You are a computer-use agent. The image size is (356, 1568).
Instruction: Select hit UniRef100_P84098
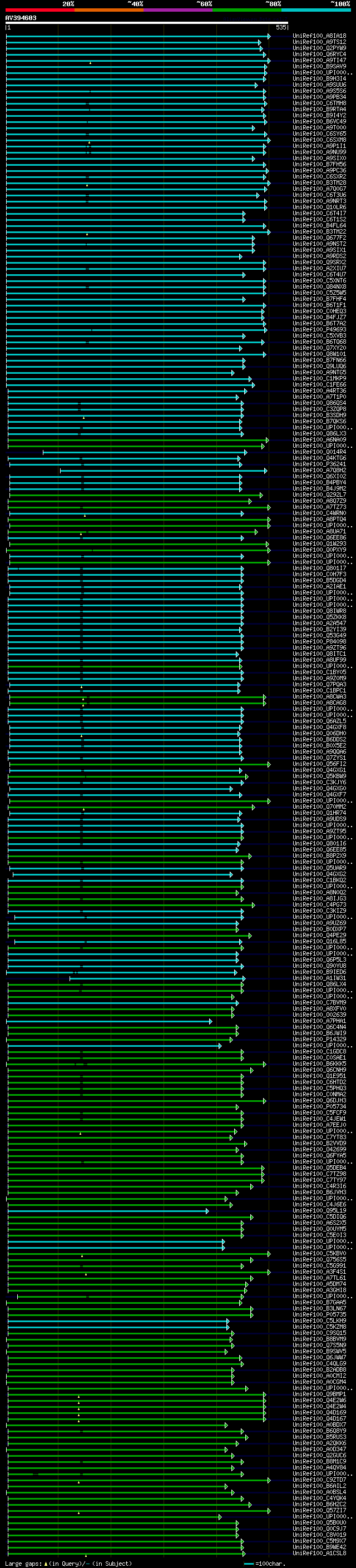tap(319, 641)
